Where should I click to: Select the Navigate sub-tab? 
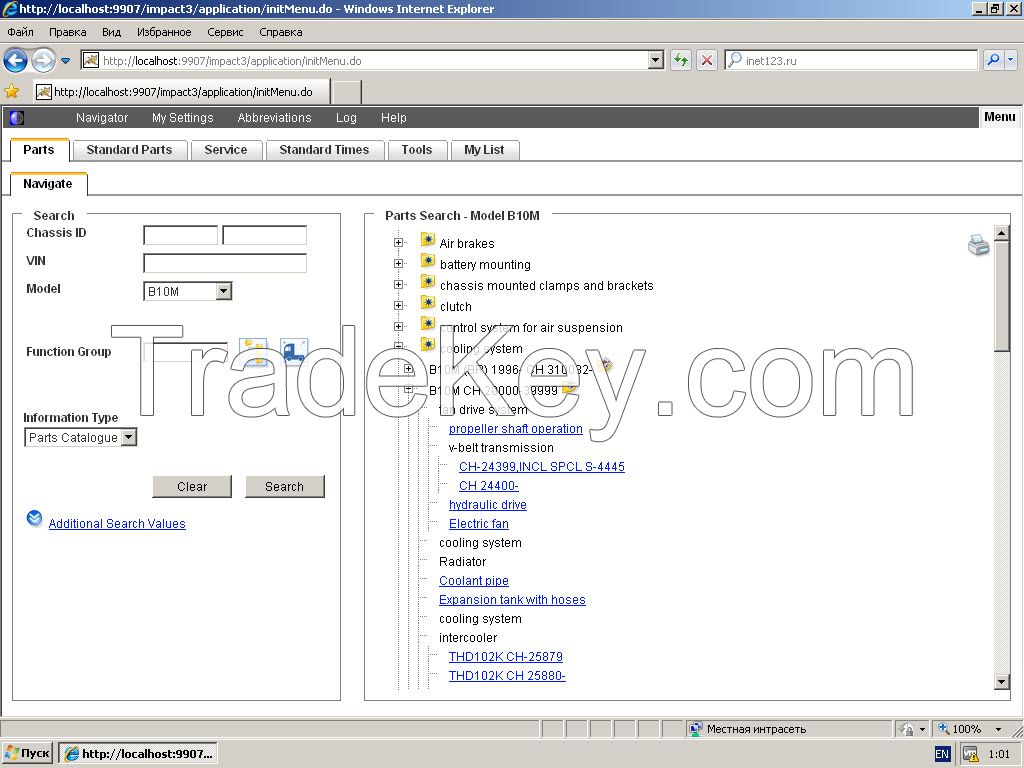click(48, 184)
